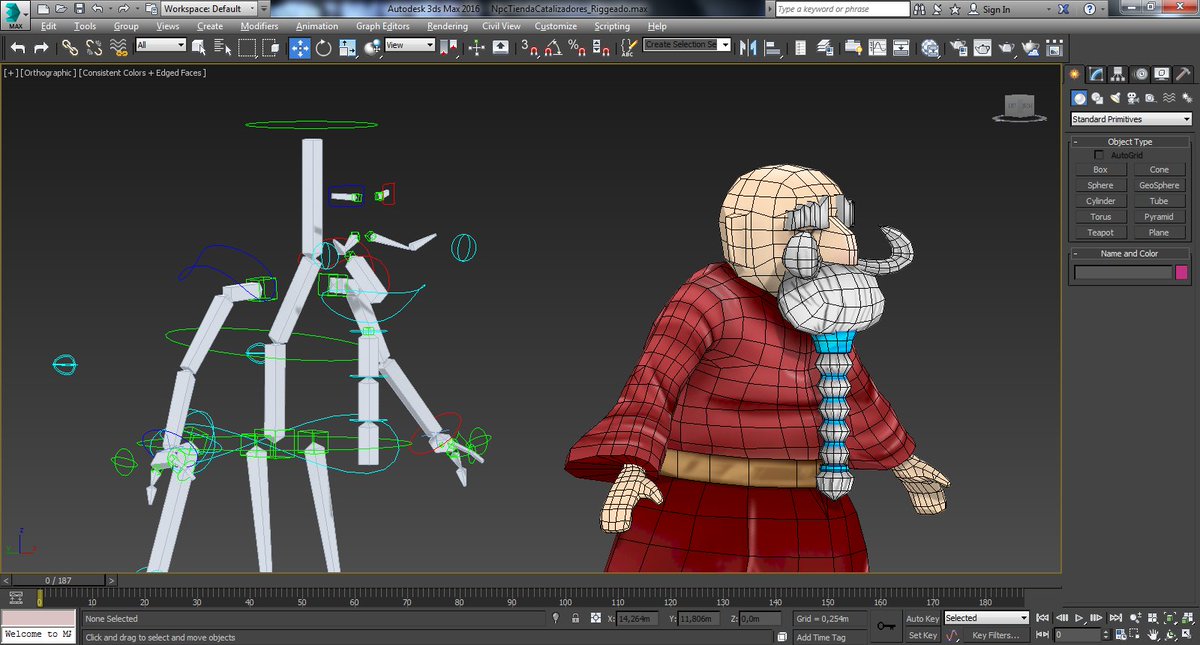Choose the Select Object tool

(x=199, y=47)
